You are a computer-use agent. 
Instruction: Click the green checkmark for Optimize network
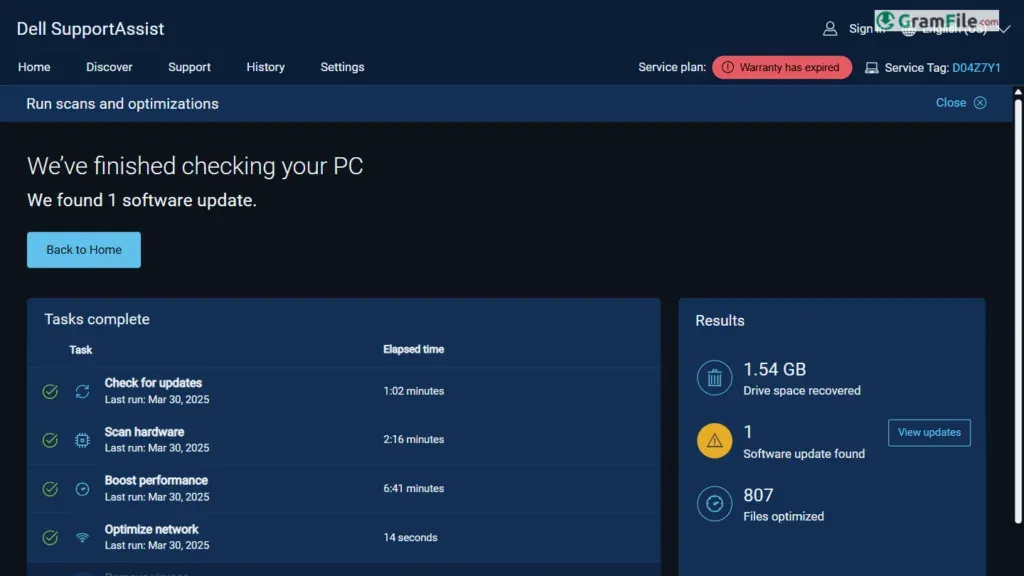[x=50, y=537]
